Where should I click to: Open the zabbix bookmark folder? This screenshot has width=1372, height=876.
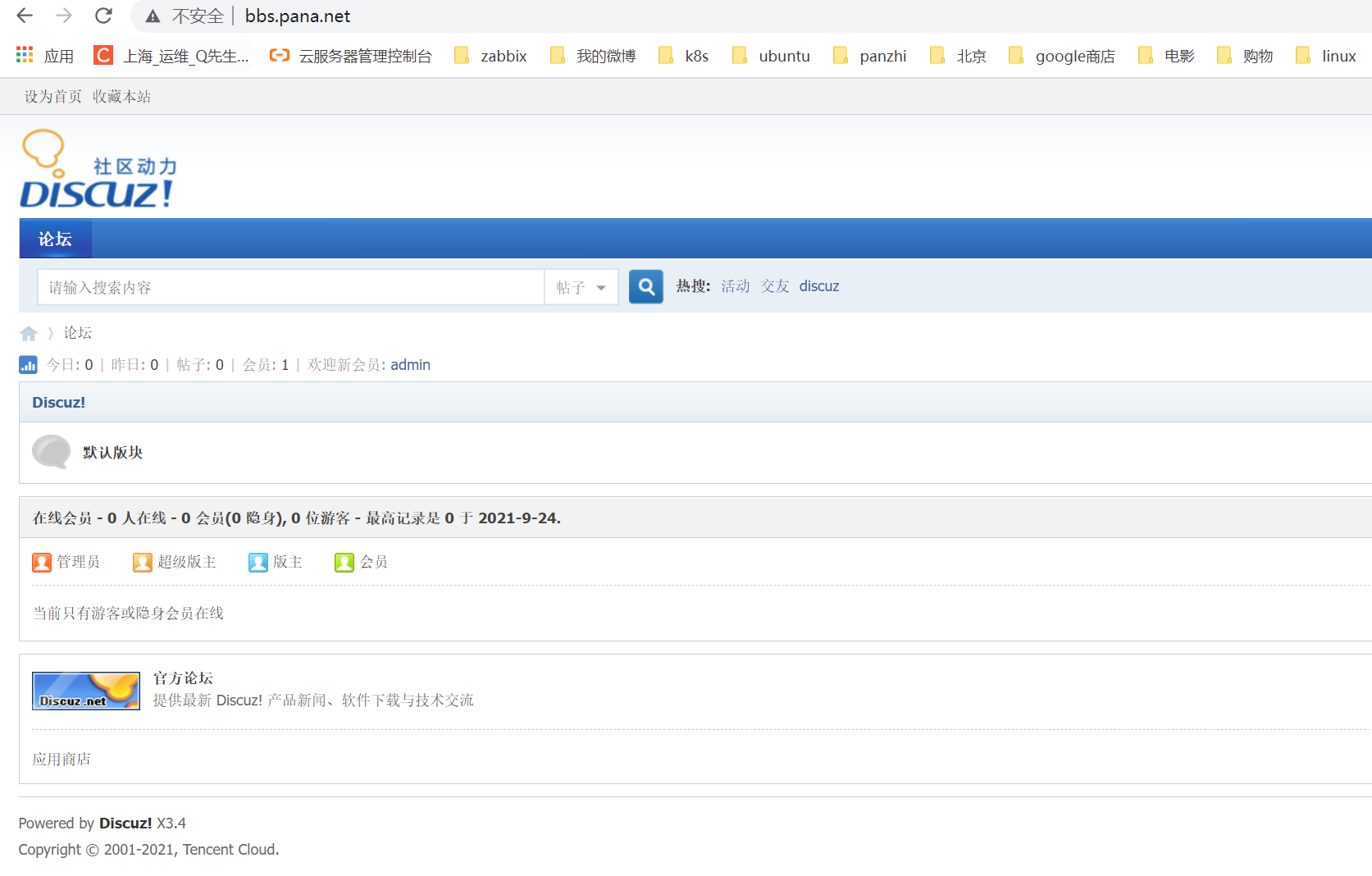(490, 56)
